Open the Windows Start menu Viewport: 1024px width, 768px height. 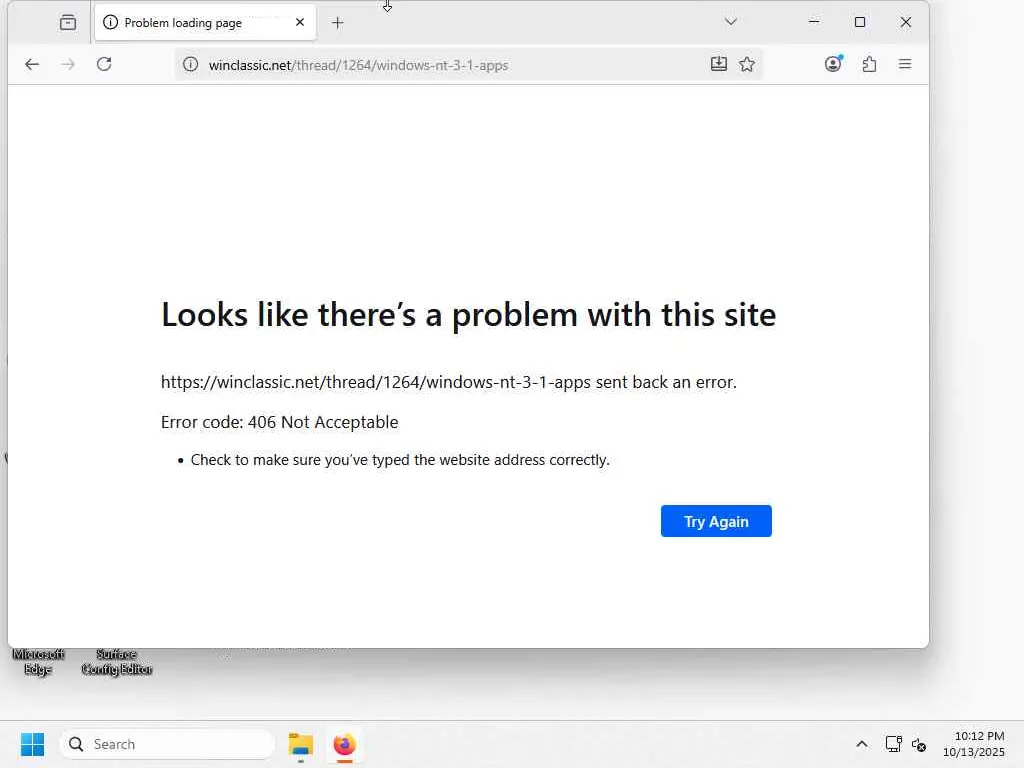32,744
